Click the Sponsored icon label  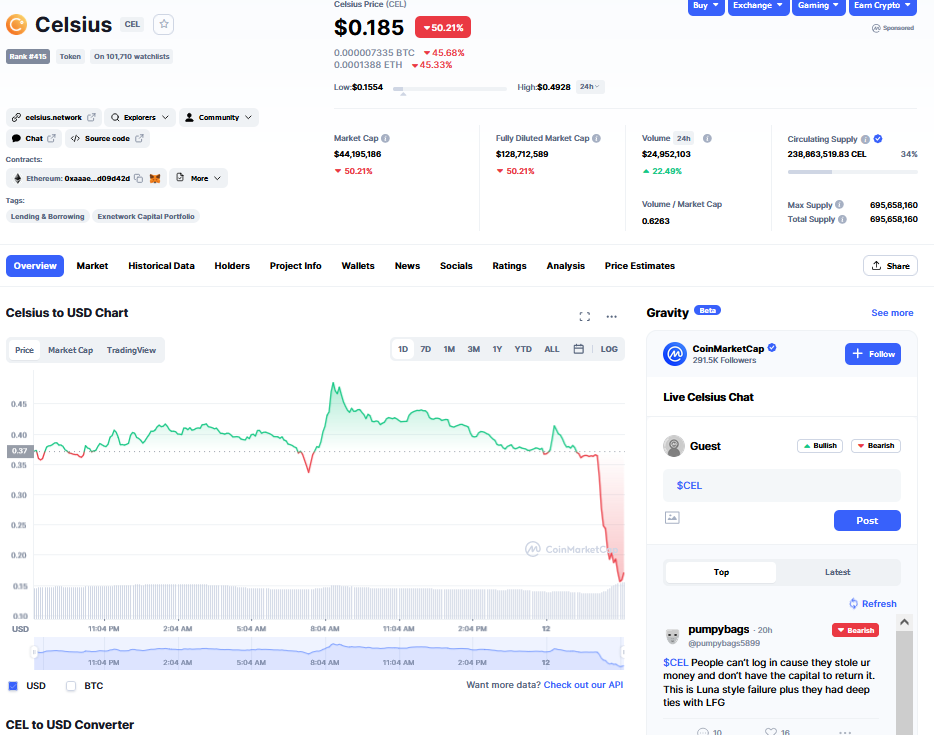tap(893, 28)
